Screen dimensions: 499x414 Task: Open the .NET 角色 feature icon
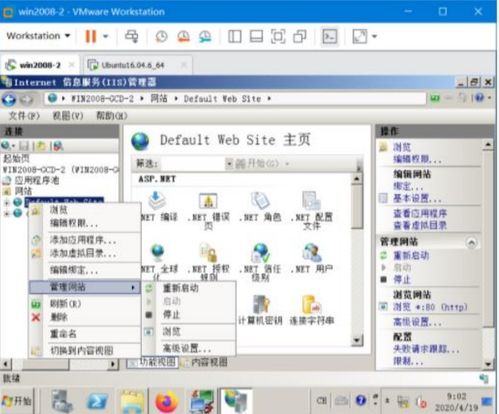click(x=260, y=207)
